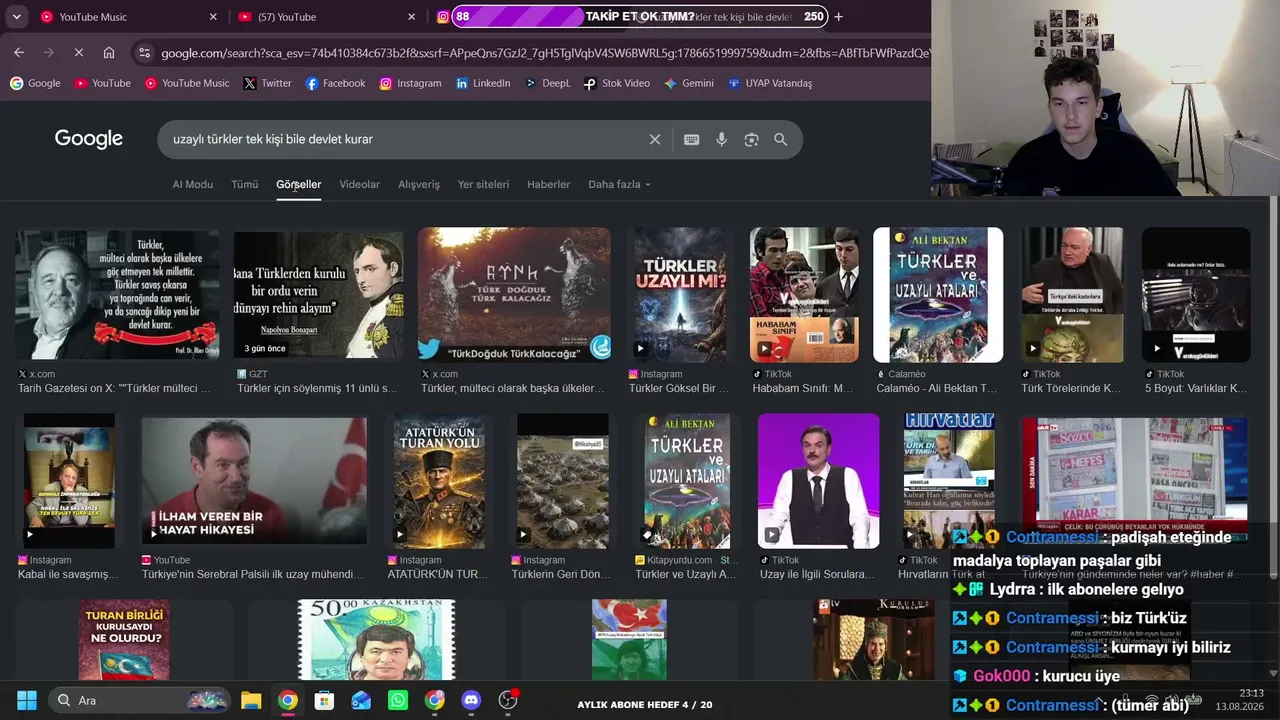Open the Calaméo Ali Bektan book cover
The image size is (1280, 720).
938,295
